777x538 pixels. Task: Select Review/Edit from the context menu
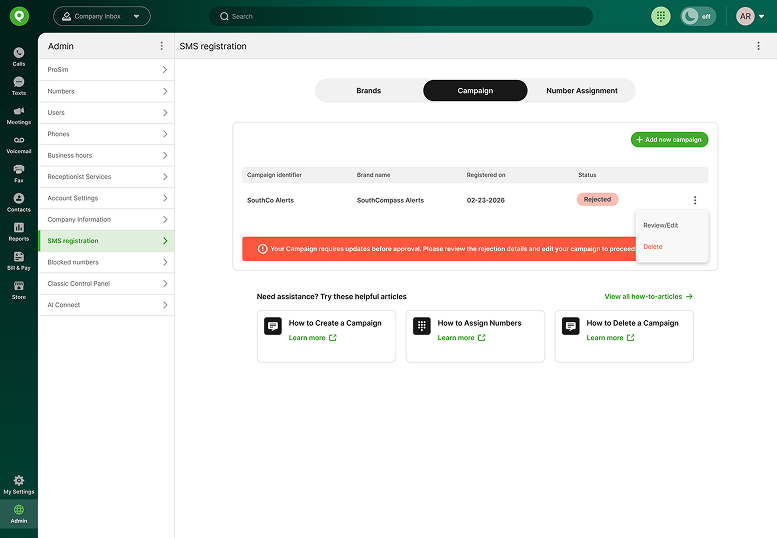coord(661,225)
